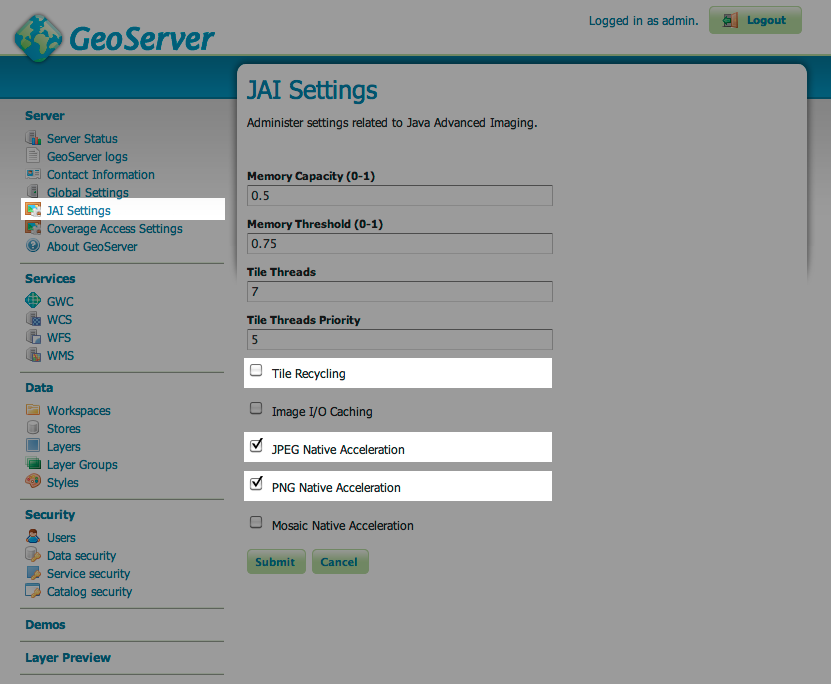Click the GeoServer logs document icon
Image resolution: width=831 pixels, height=684 pixels.
[33, 156]
